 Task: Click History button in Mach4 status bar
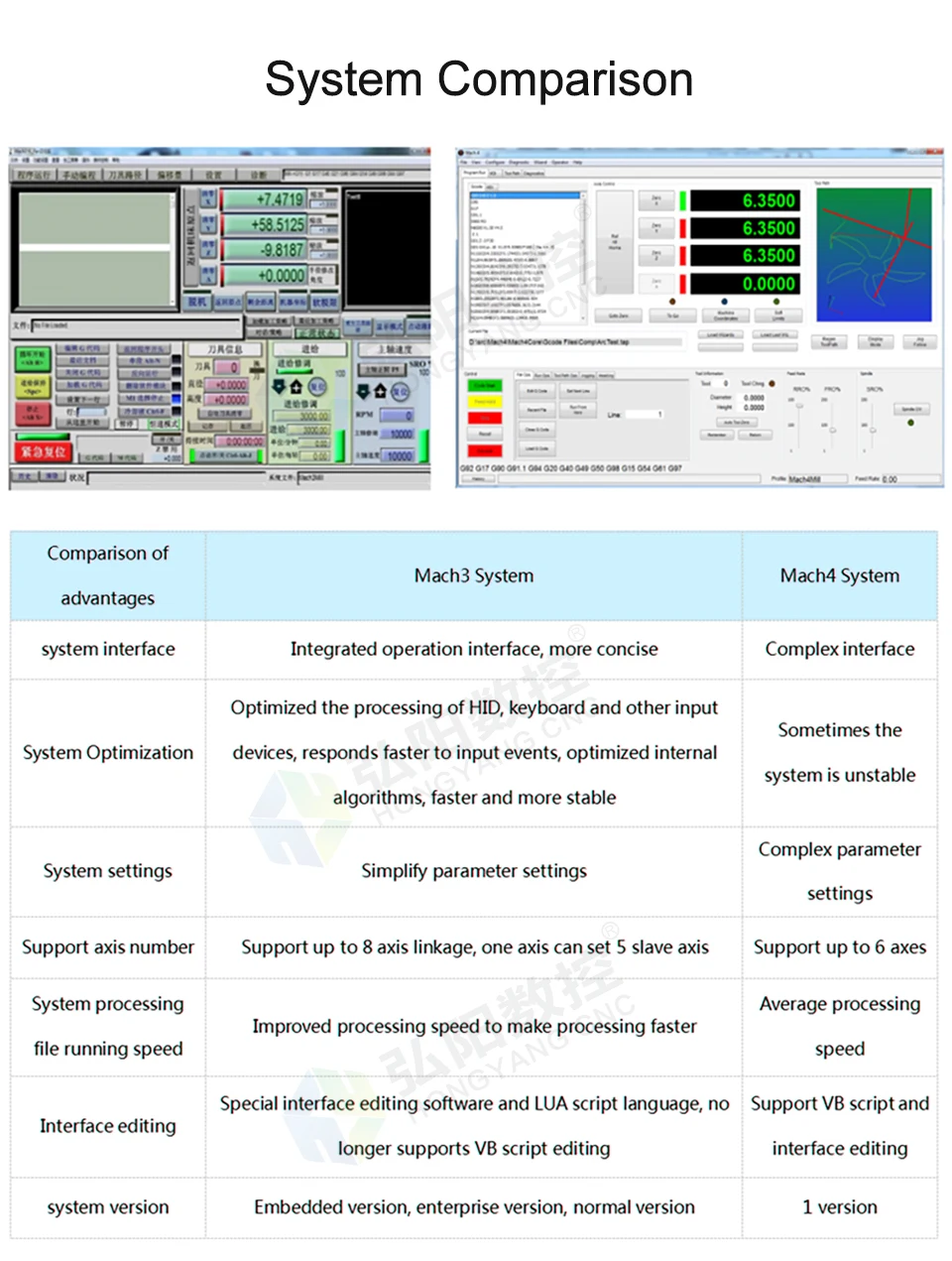coord(479,479)
